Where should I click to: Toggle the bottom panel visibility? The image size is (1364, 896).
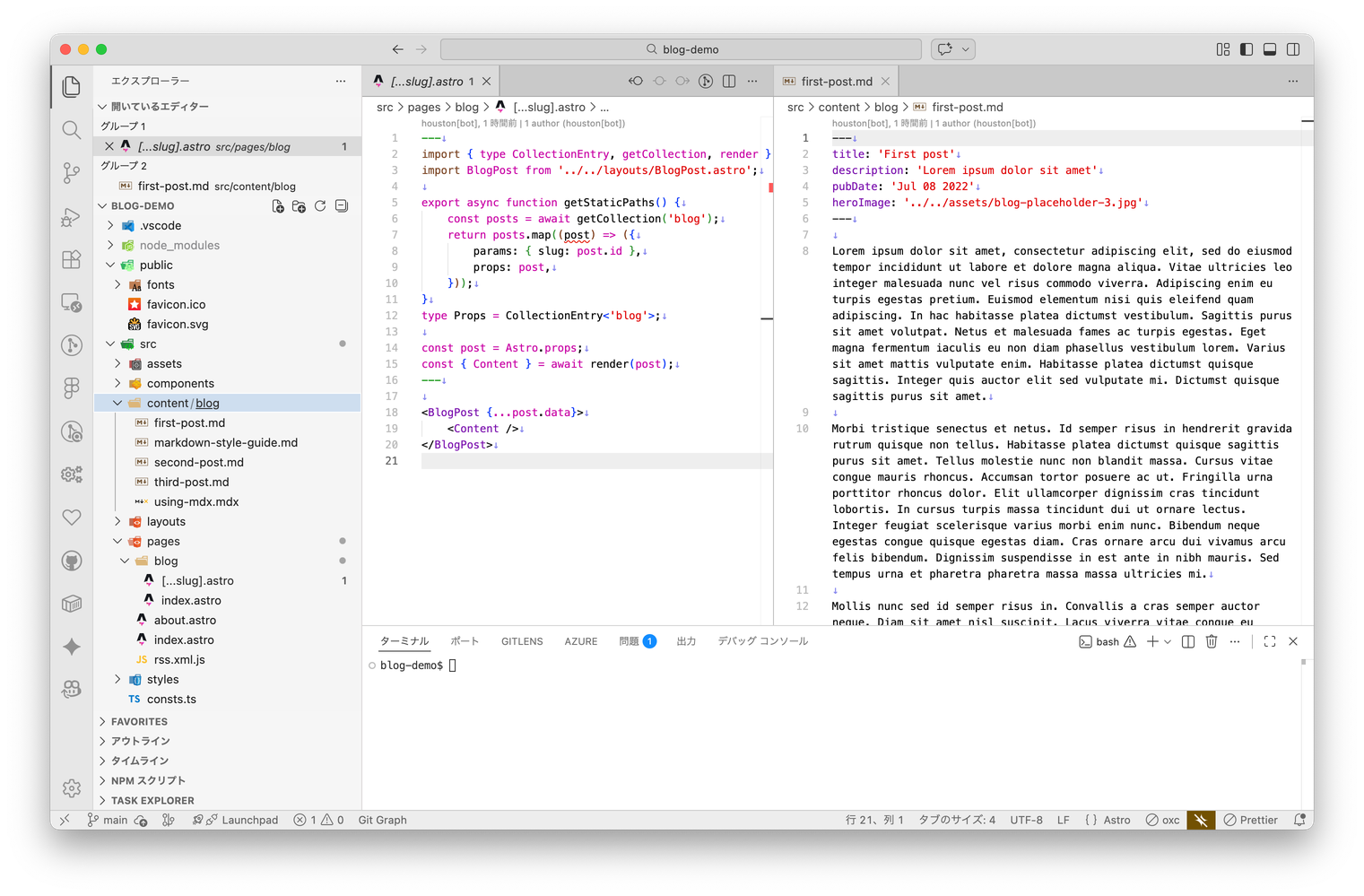[1270, 49]
